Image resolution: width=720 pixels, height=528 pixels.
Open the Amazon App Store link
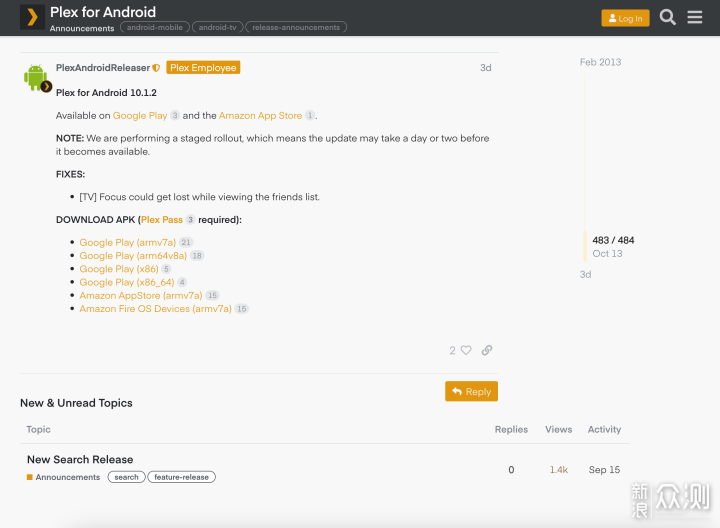click(x=260, y=116)
